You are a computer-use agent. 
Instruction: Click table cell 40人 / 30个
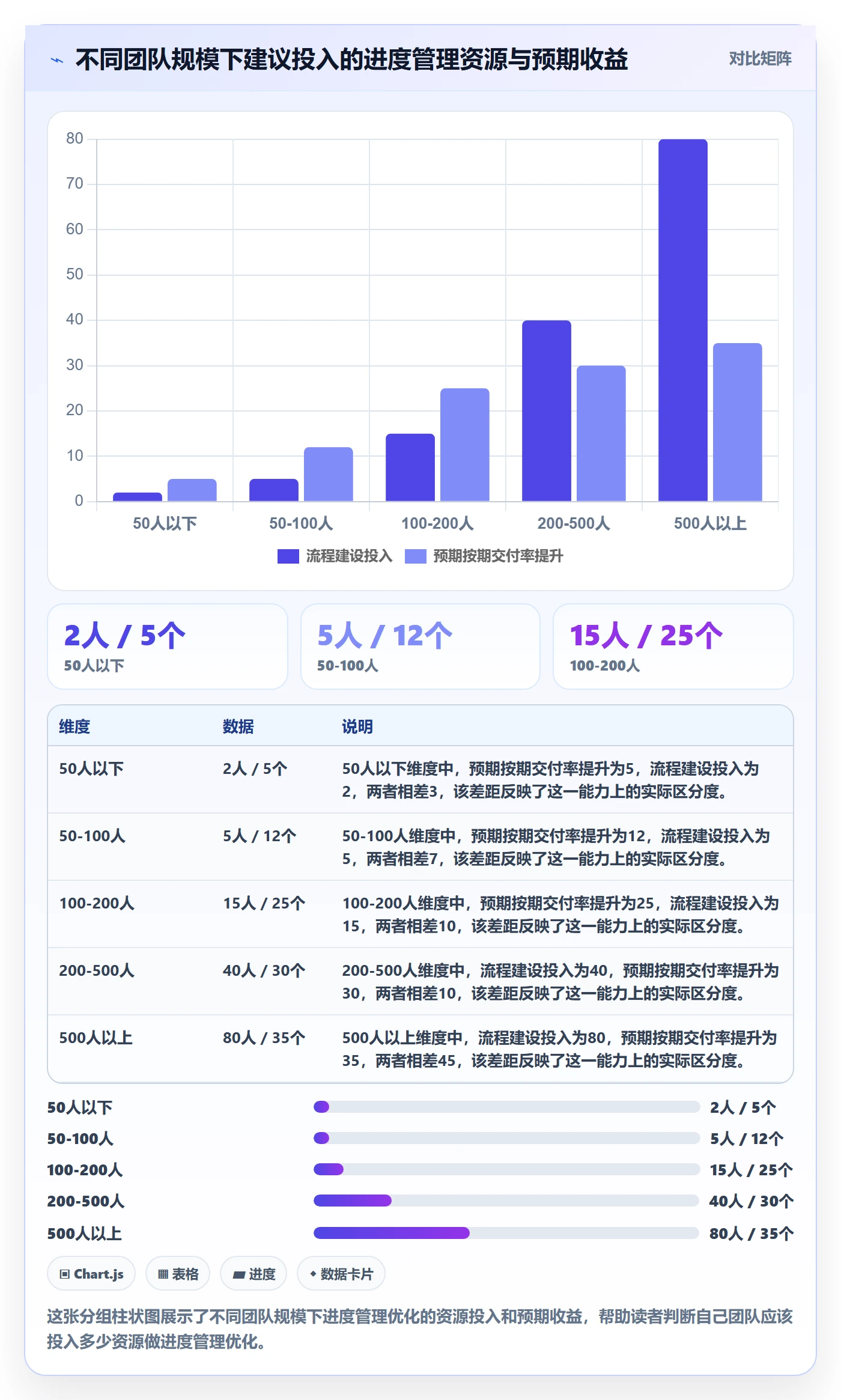pos(264,970)
